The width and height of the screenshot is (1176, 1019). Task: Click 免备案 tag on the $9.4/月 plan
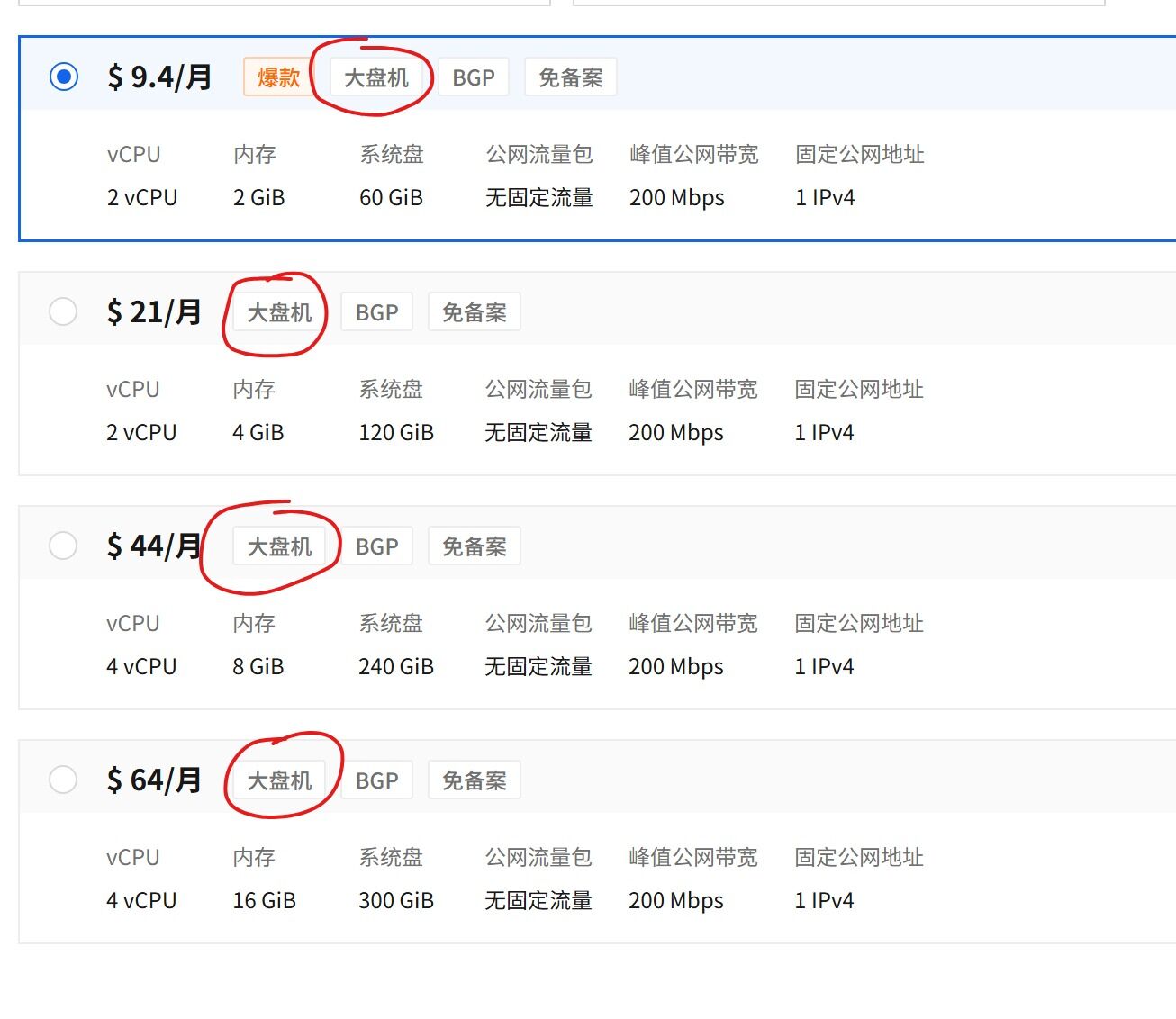coord(571,77)
